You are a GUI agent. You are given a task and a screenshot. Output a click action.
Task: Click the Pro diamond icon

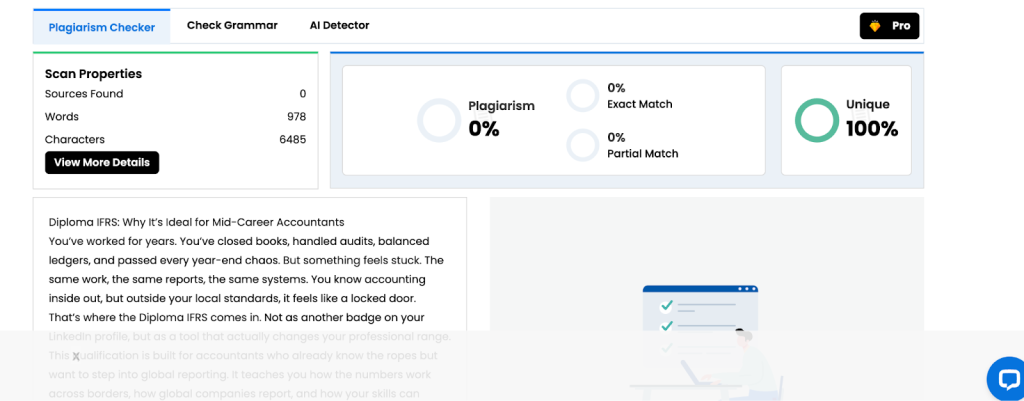[875, 26]
